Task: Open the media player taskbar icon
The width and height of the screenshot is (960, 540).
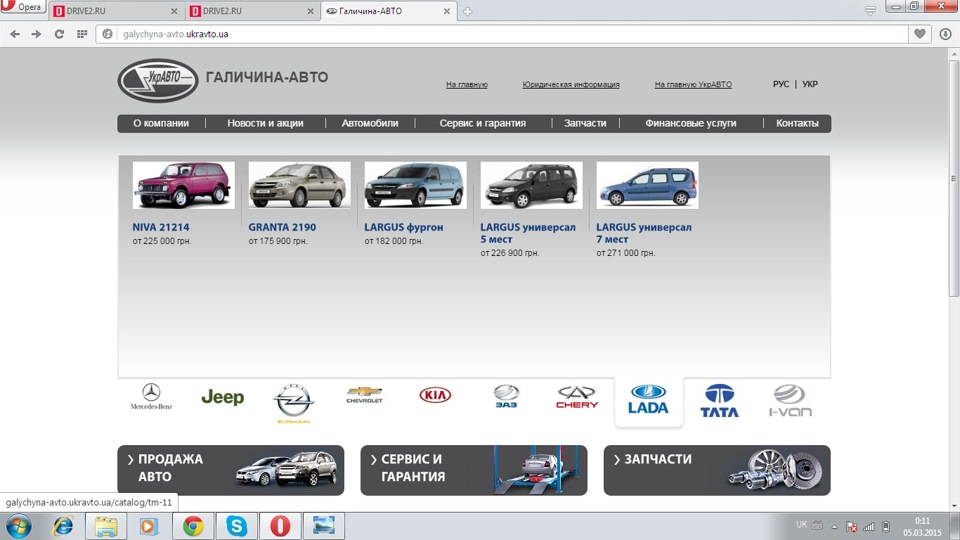Action: 149,527
